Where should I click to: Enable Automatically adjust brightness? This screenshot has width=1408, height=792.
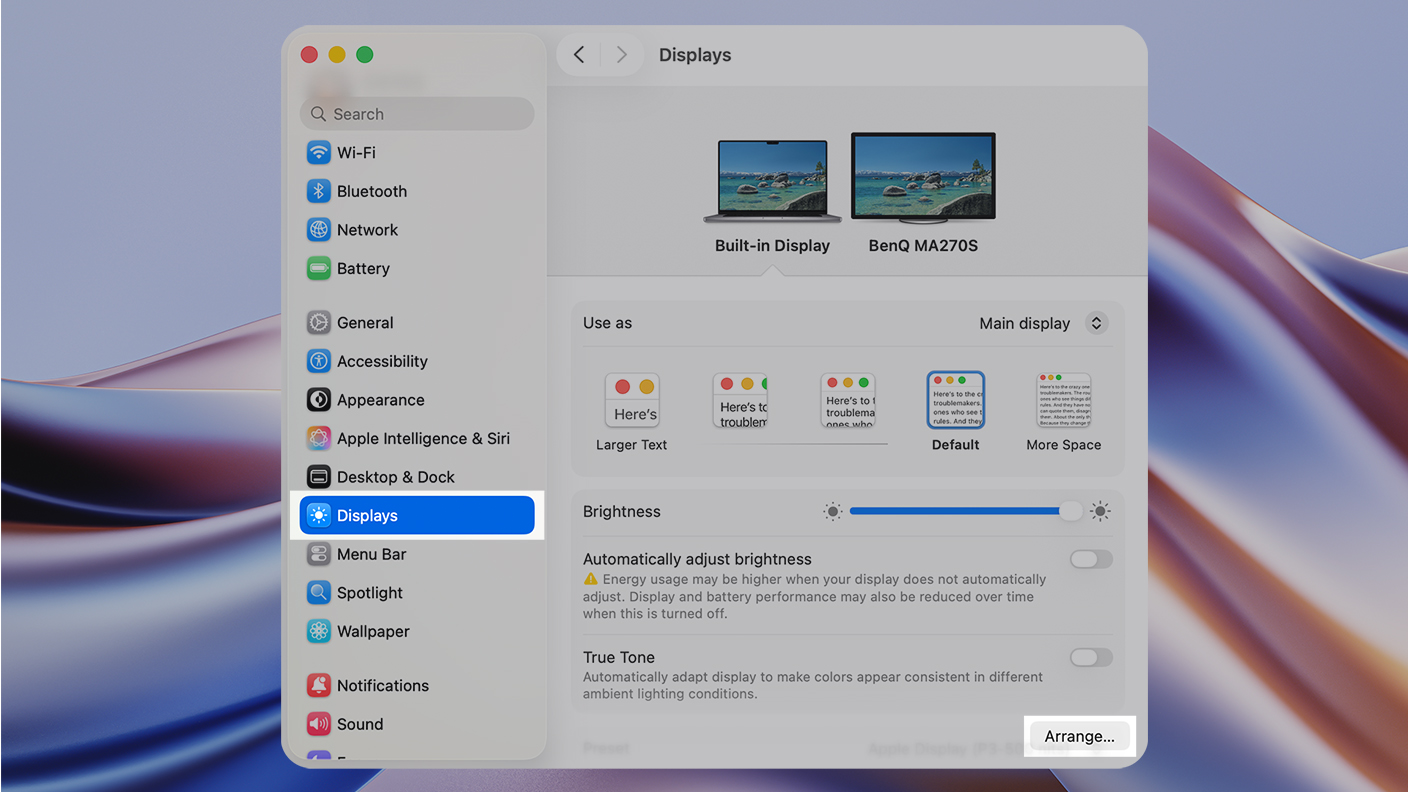point(1091,560)
